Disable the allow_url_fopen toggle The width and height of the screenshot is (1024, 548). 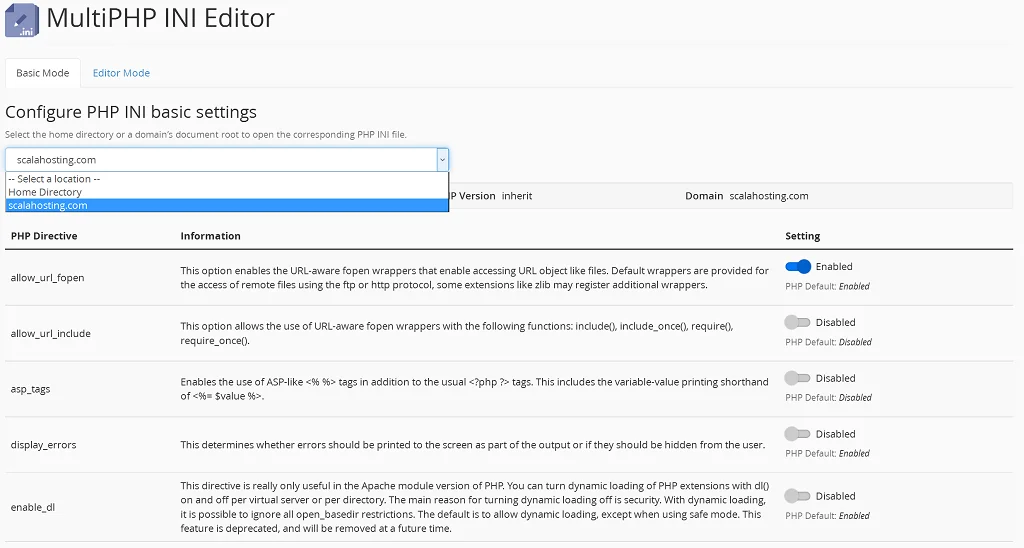pyautogui.click(x=798, y=267)
